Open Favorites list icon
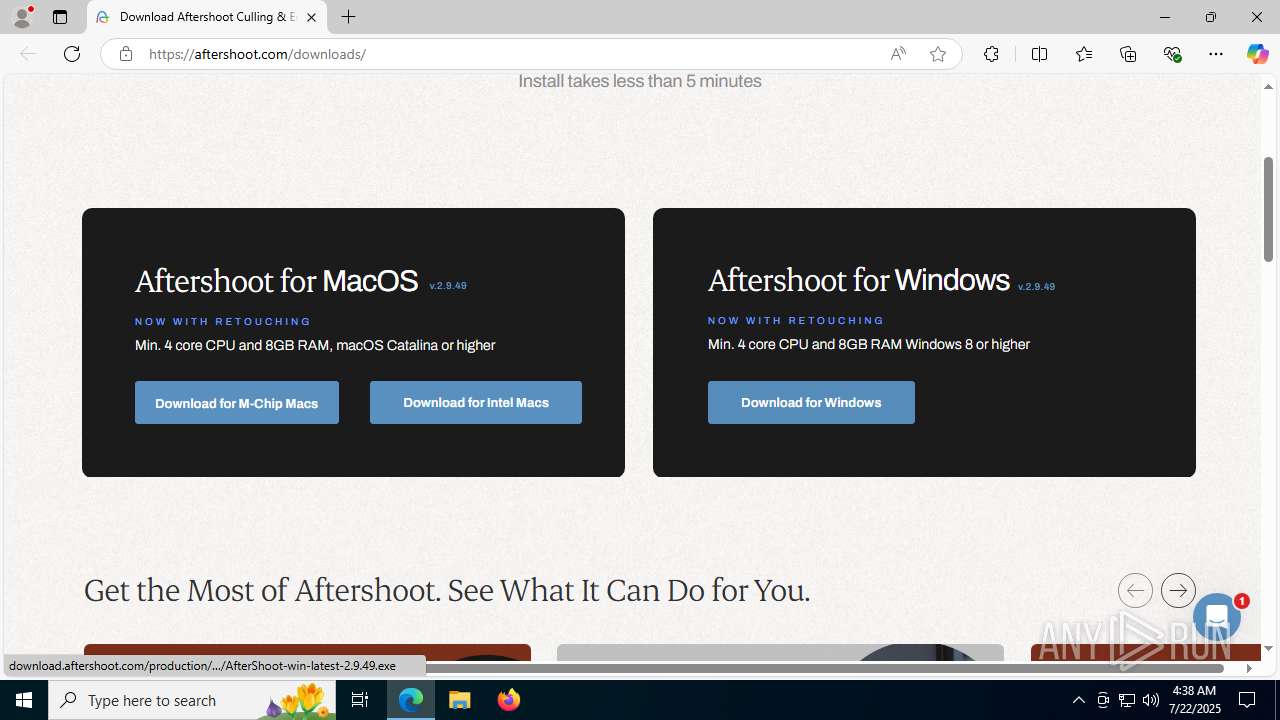 (x=1084, y=54)
